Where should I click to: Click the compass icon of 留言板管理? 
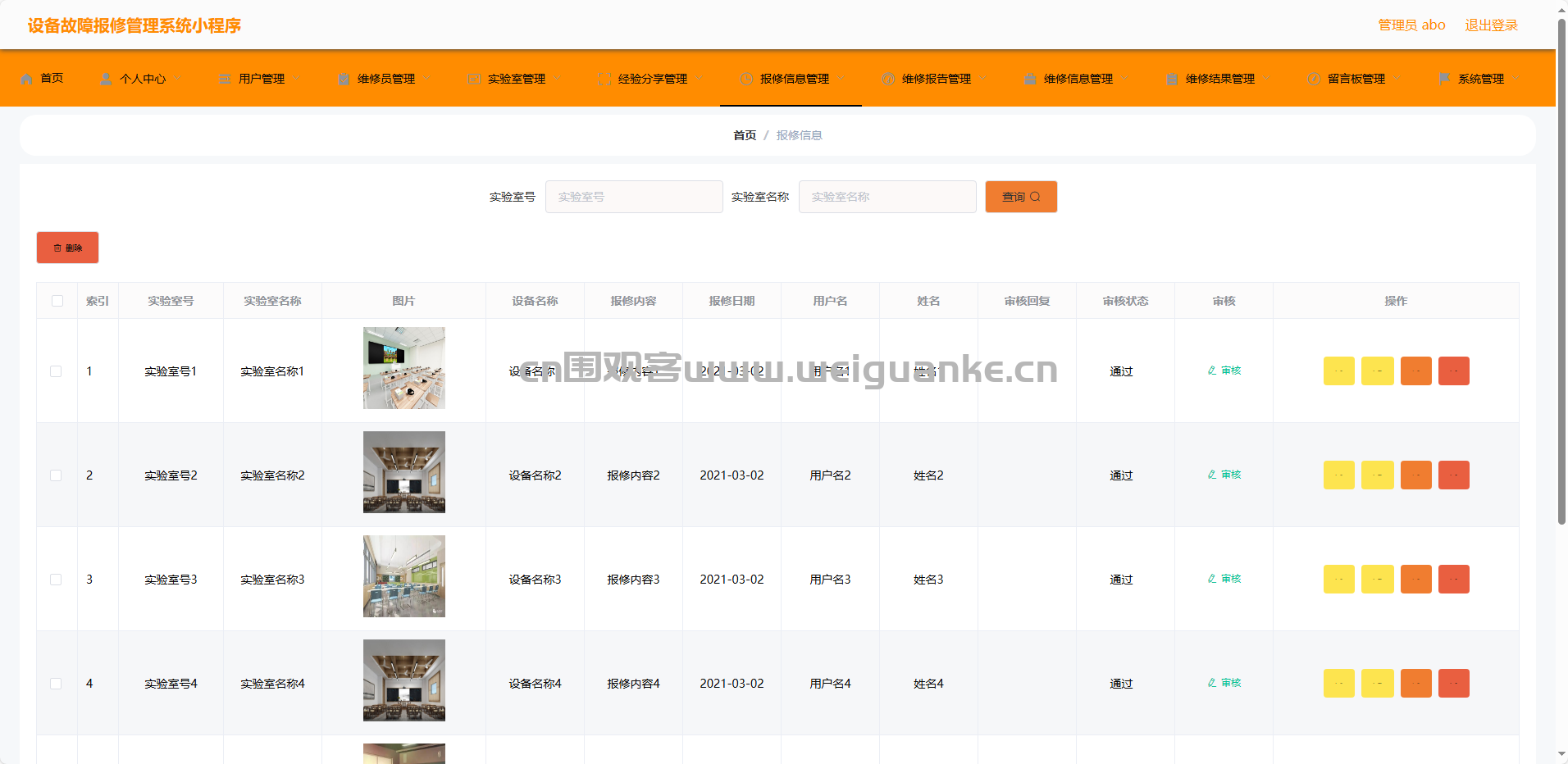pyautogui.click(x=1314, y=79)
